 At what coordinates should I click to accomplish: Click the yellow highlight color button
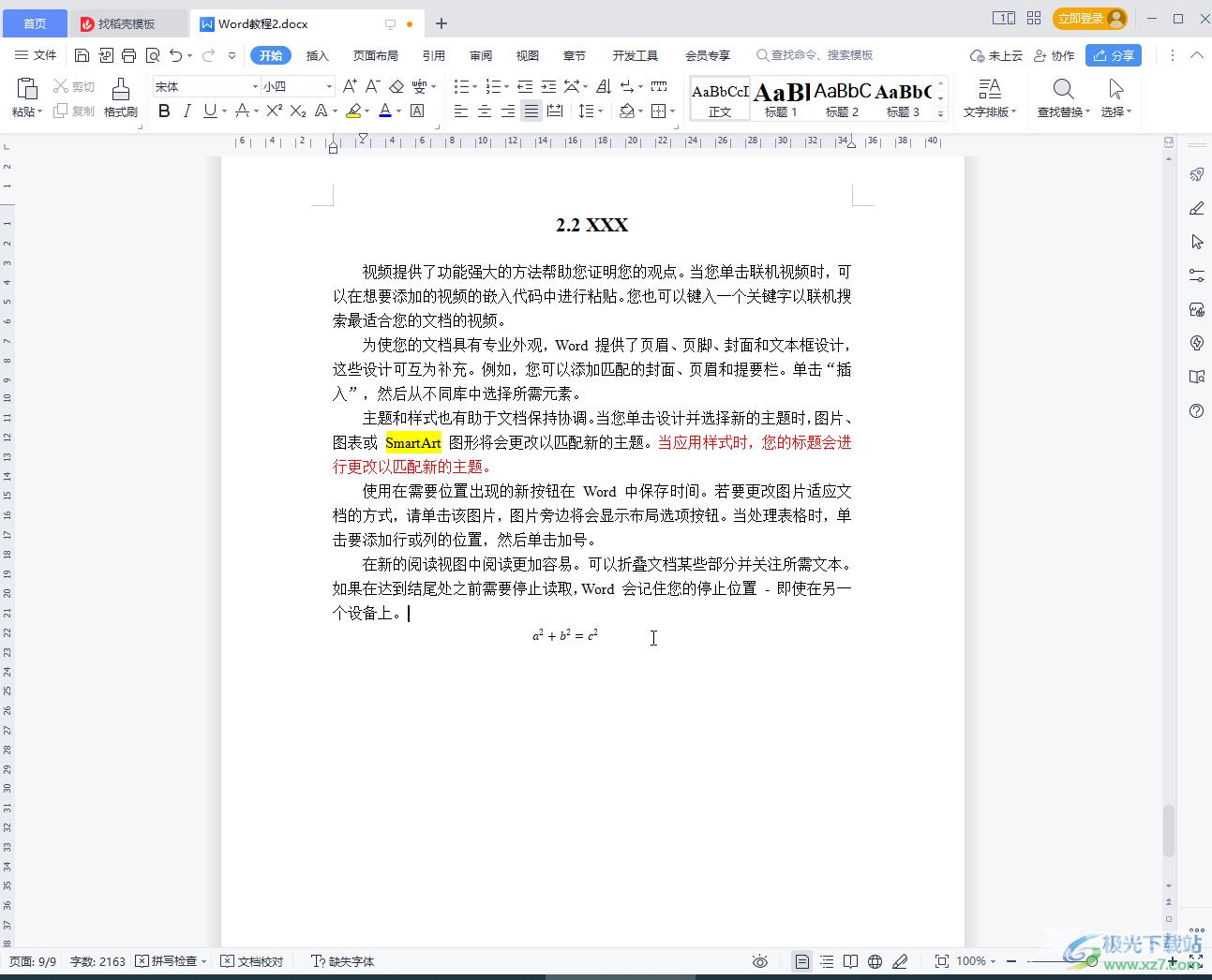pos(353,111)
